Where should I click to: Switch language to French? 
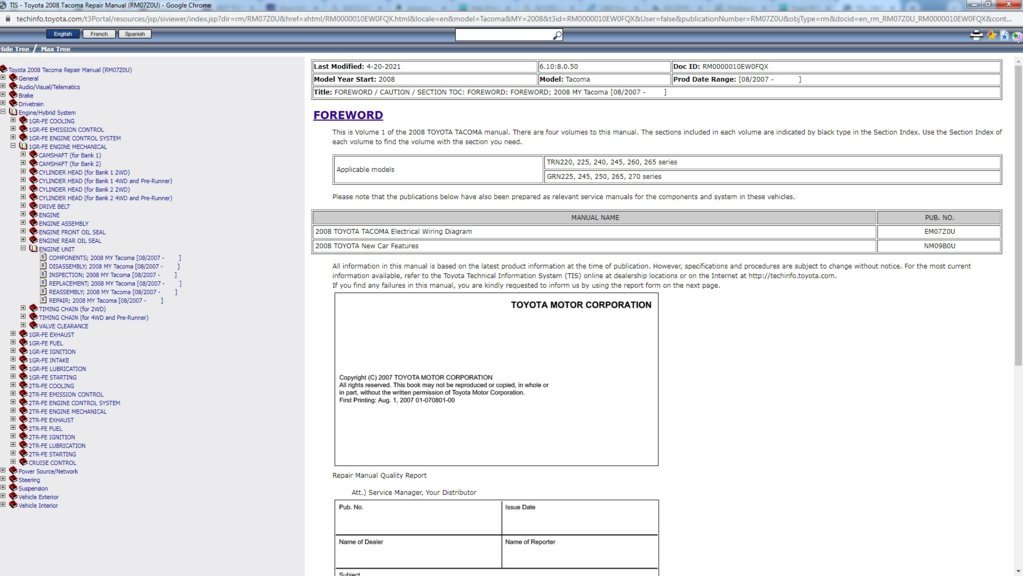point(99,34)
